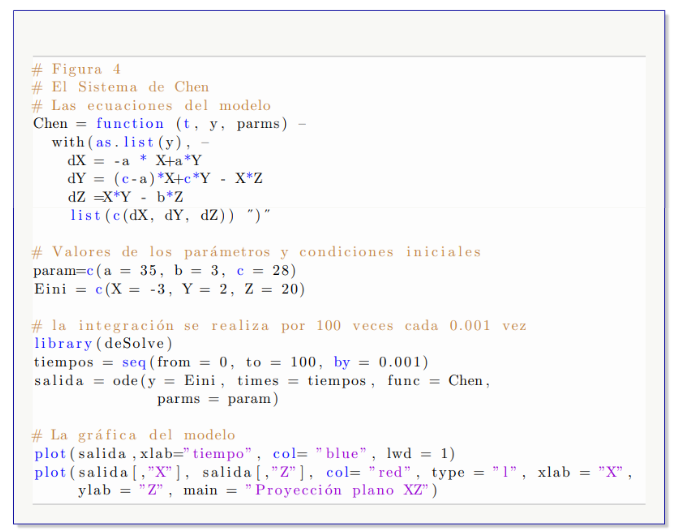Click the 'salida = ode(y = Eini' line
677x530 pixels.
tap(261, 380)
